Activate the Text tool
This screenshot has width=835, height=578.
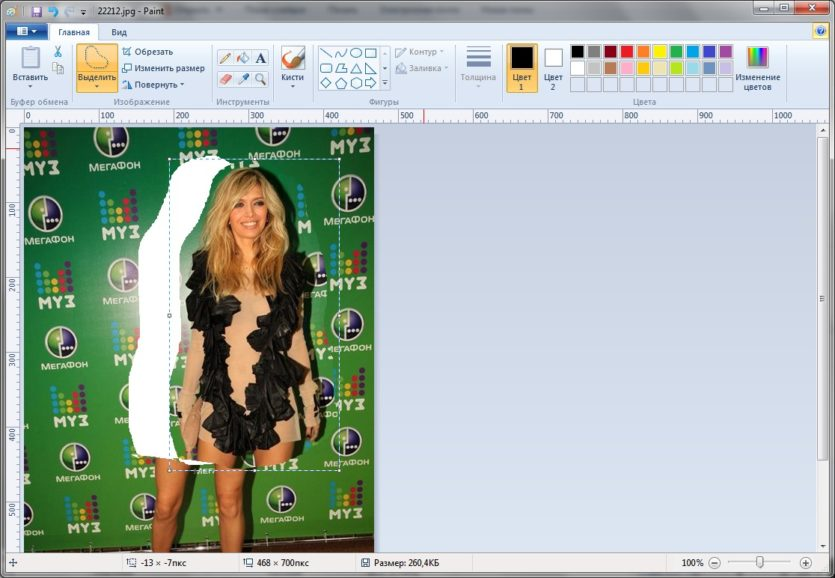pyautogui.click(x=260, y=58)
